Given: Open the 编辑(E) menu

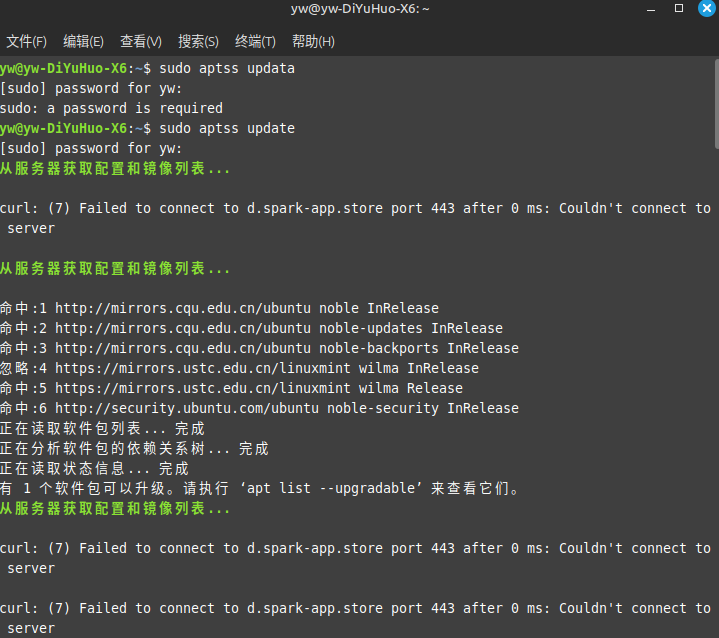Looking at the screenshot, I should (x=83, y=41).
